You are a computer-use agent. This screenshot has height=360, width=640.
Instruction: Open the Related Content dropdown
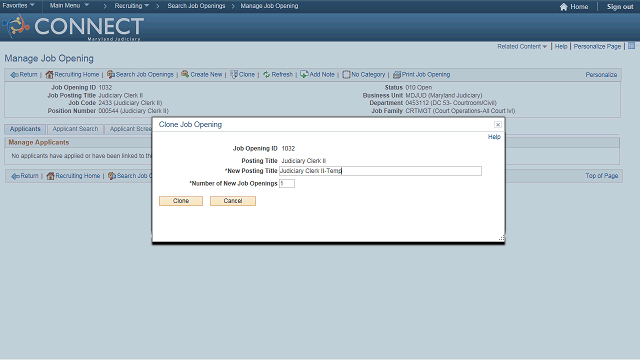click(x=522, y=47)
